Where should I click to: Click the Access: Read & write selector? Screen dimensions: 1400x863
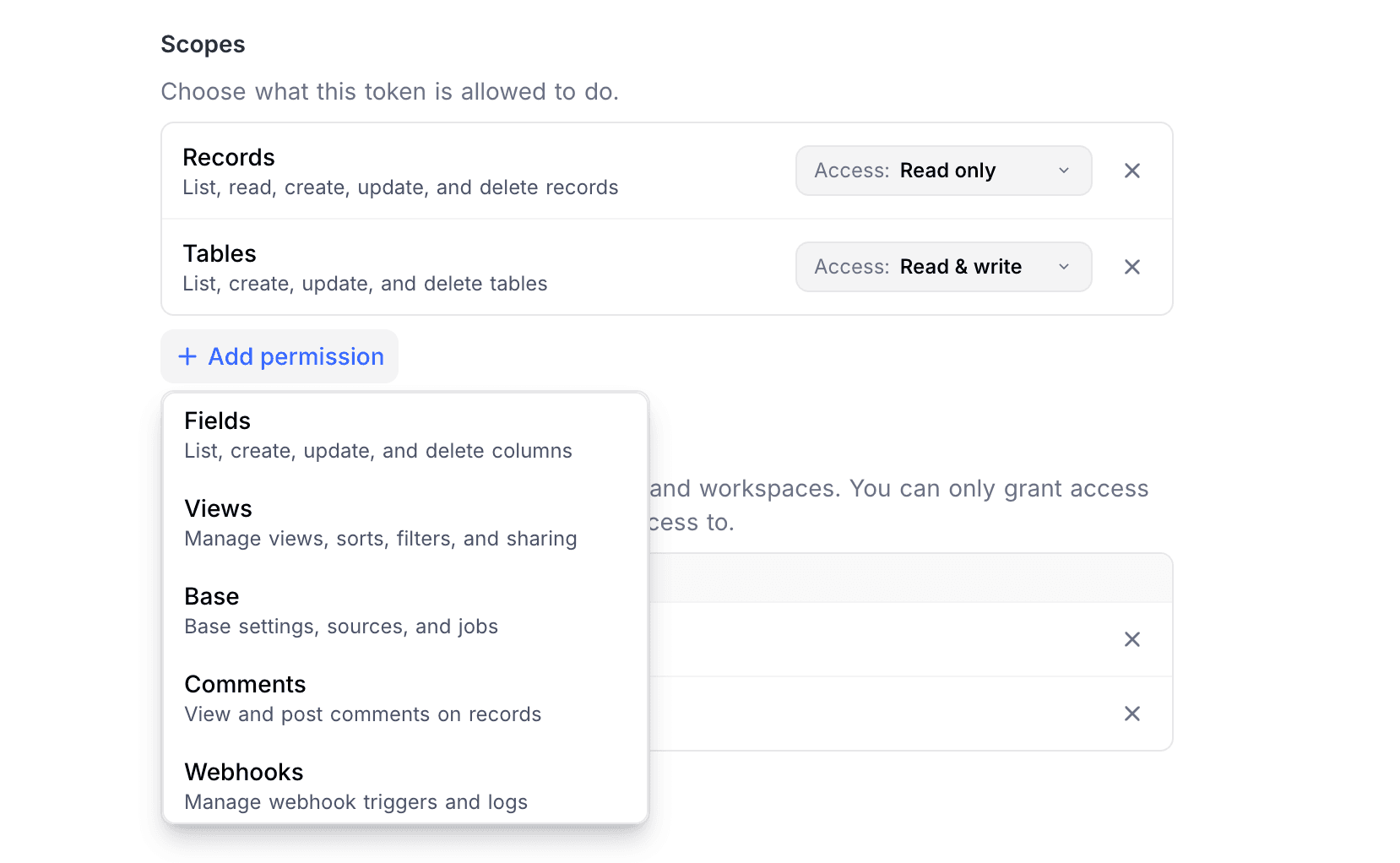[943, 267]
